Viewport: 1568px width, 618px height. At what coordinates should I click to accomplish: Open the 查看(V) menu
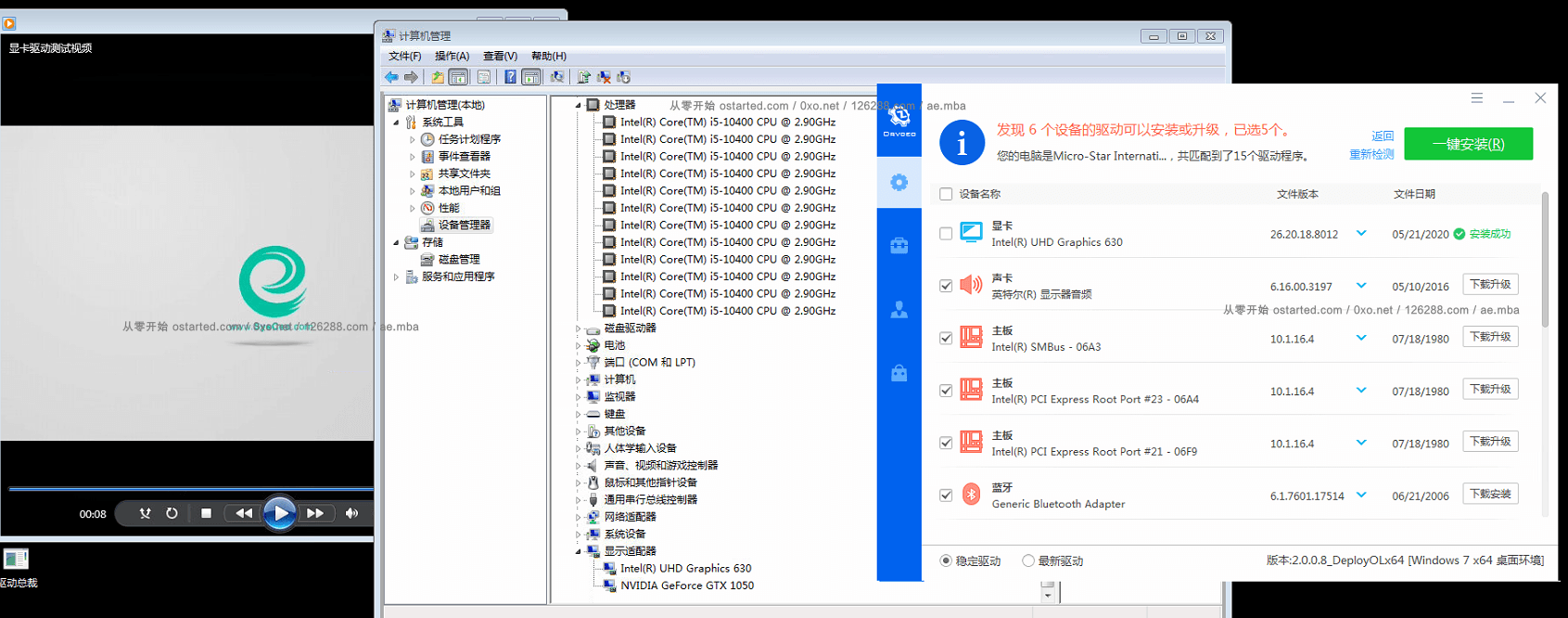click(500, 57)
